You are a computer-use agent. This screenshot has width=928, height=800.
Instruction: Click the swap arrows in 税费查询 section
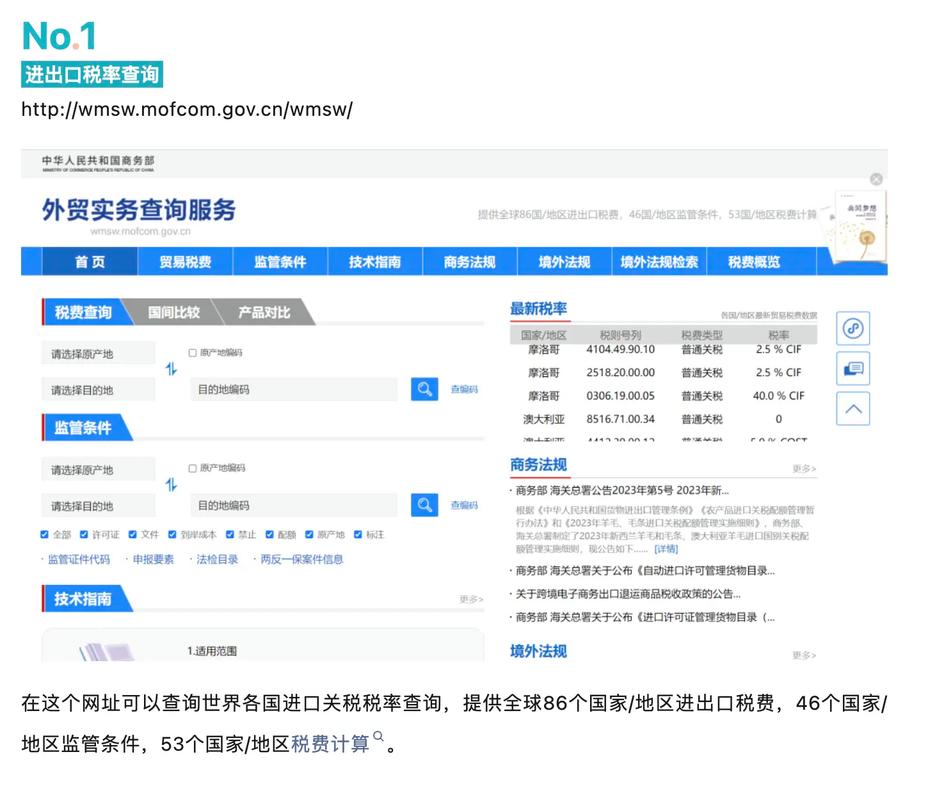click(x=171, y=369)
